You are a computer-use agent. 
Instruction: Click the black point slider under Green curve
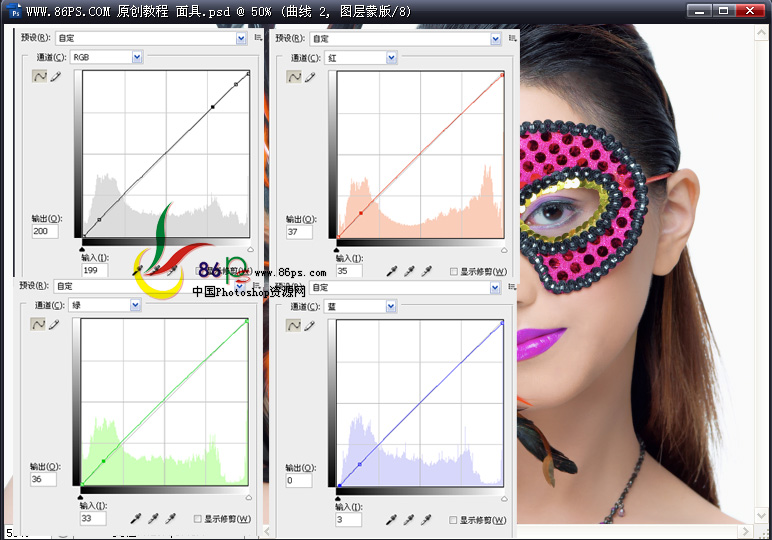[x=81, y=497]
